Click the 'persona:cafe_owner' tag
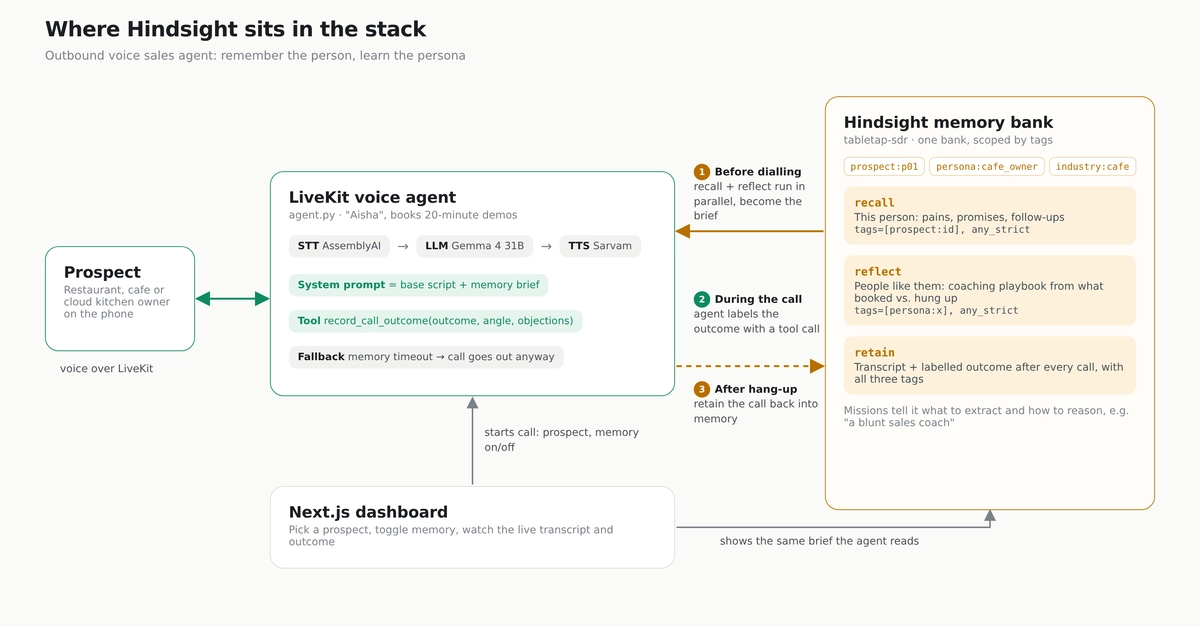Screen dimensions: 1200x627 [987, 167]
